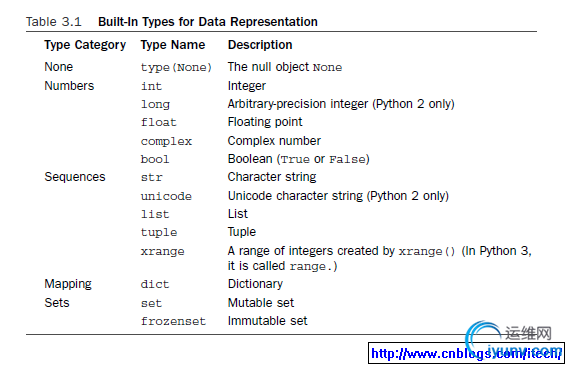Click the Boolean True or False description
The image size is (568, 367).
298,159
